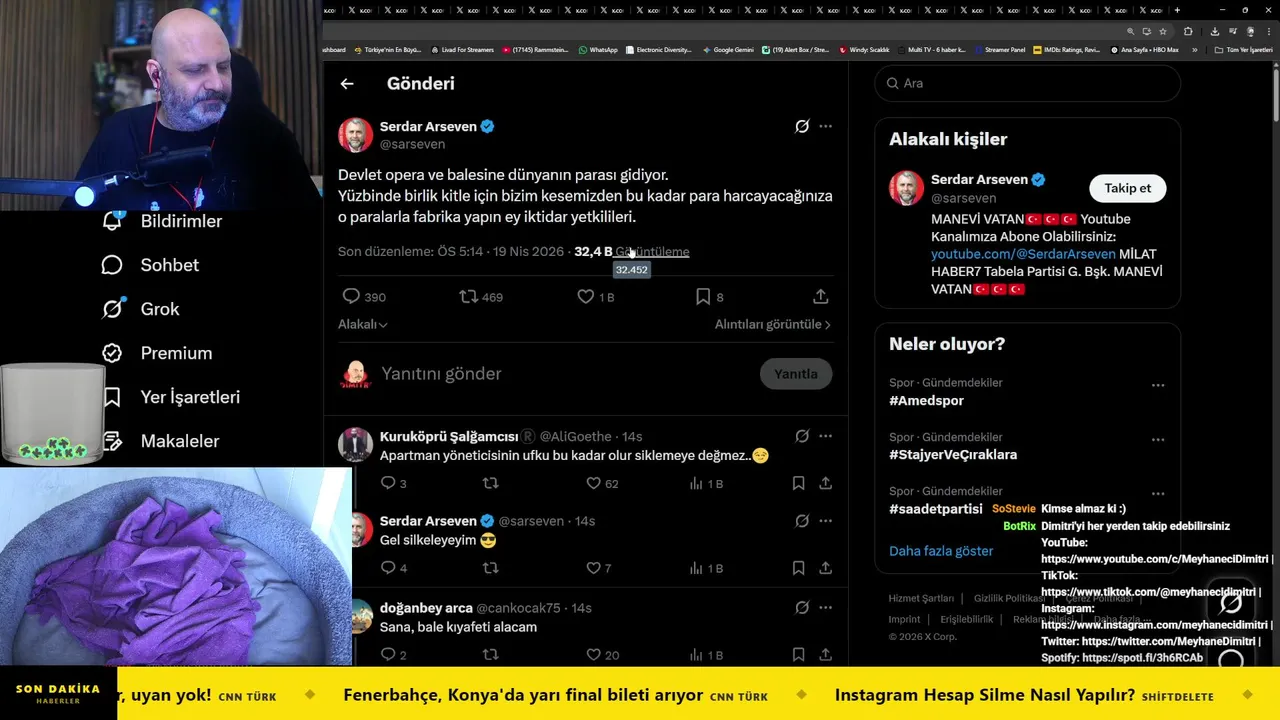This screenshot has height=720, width=1280.
Task: Open more options for #StajyerVeÇıraklara trend
Action: point(1157,440)
